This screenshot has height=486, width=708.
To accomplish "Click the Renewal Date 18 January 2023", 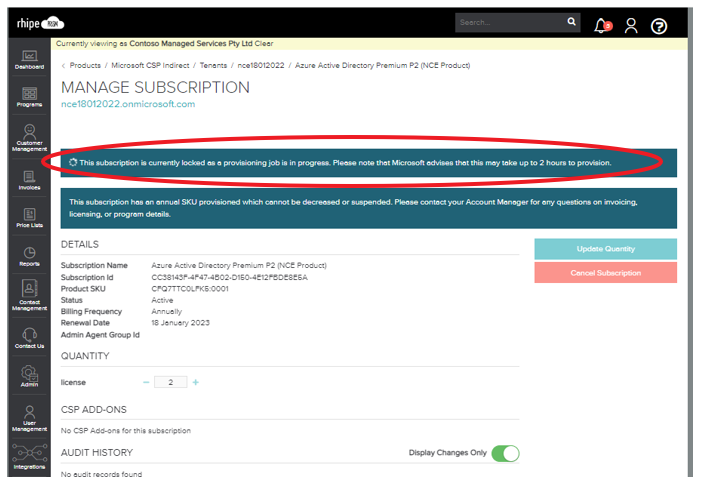I will click(x=180, y=322).
